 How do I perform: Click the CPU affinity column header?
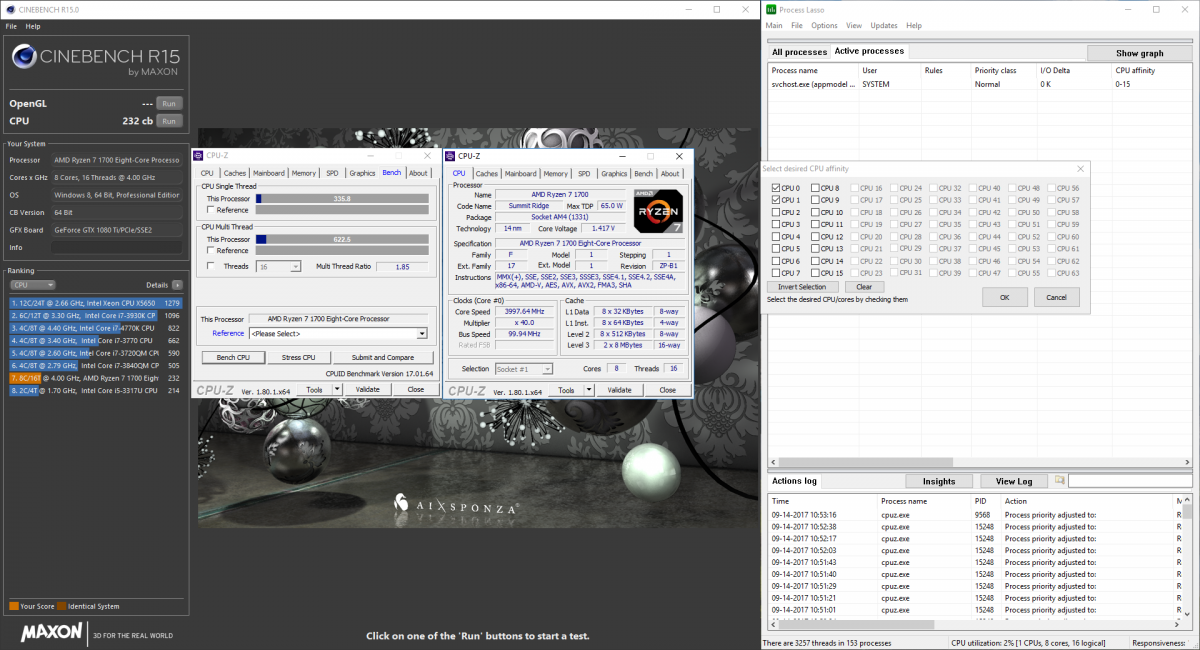point(1151,71)
